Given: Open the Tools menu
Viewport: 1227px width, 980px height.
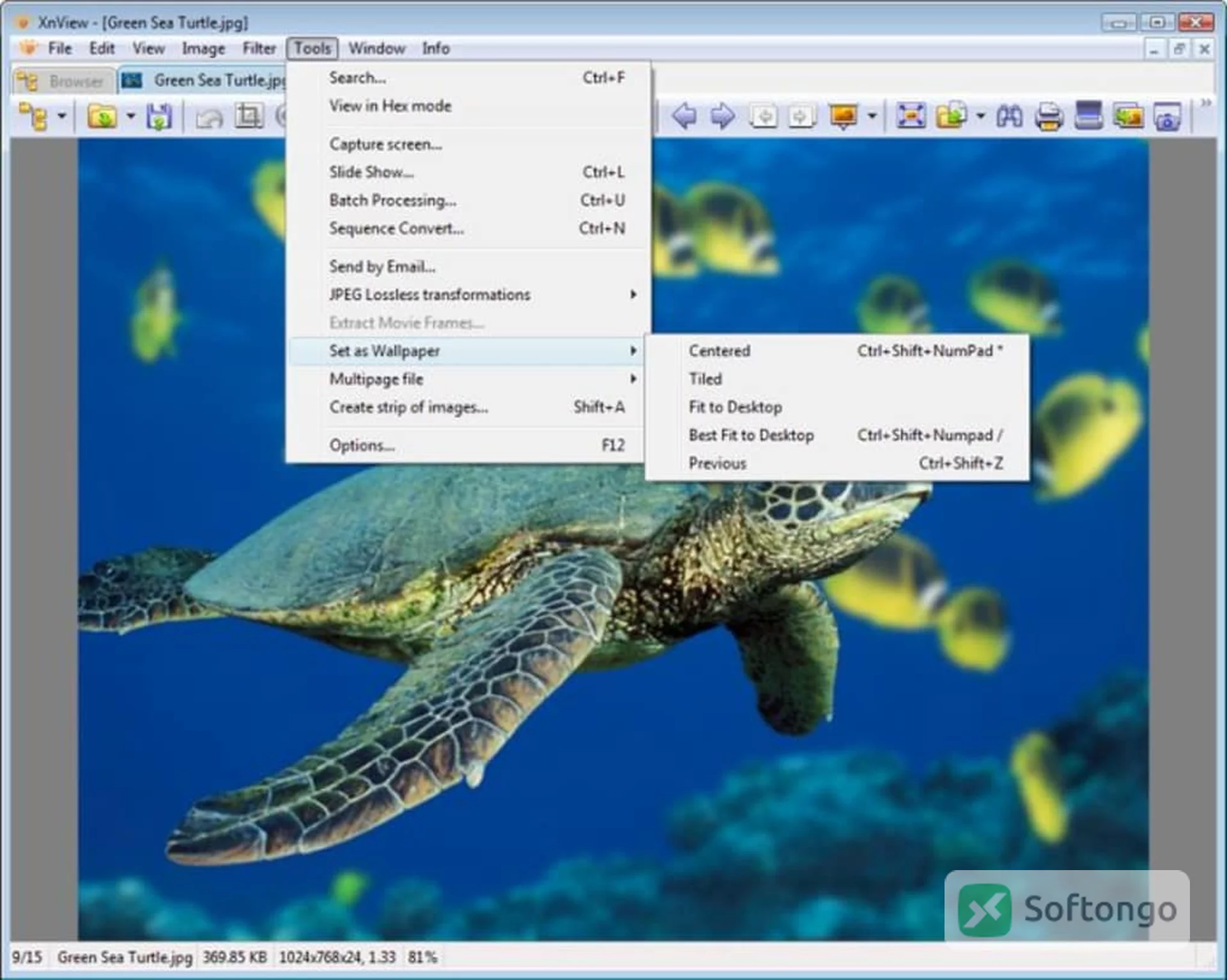Looking at the screenshot, I should tap(313, 49).
